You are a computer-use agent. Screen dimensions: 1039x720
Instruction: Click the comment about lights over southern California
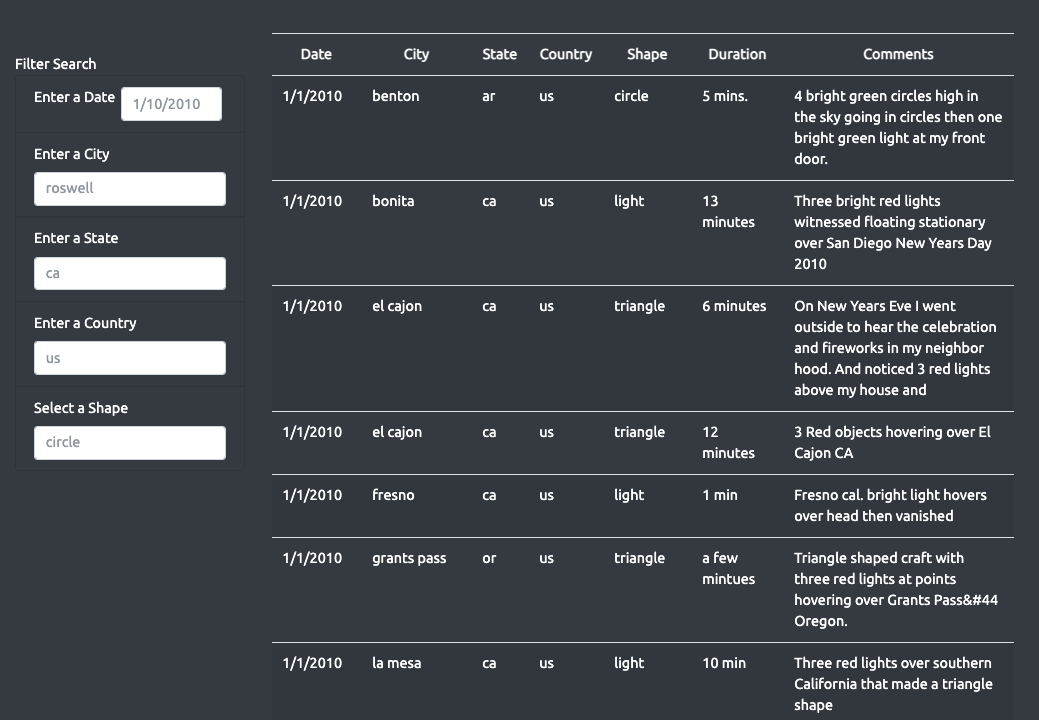point(893,684)
